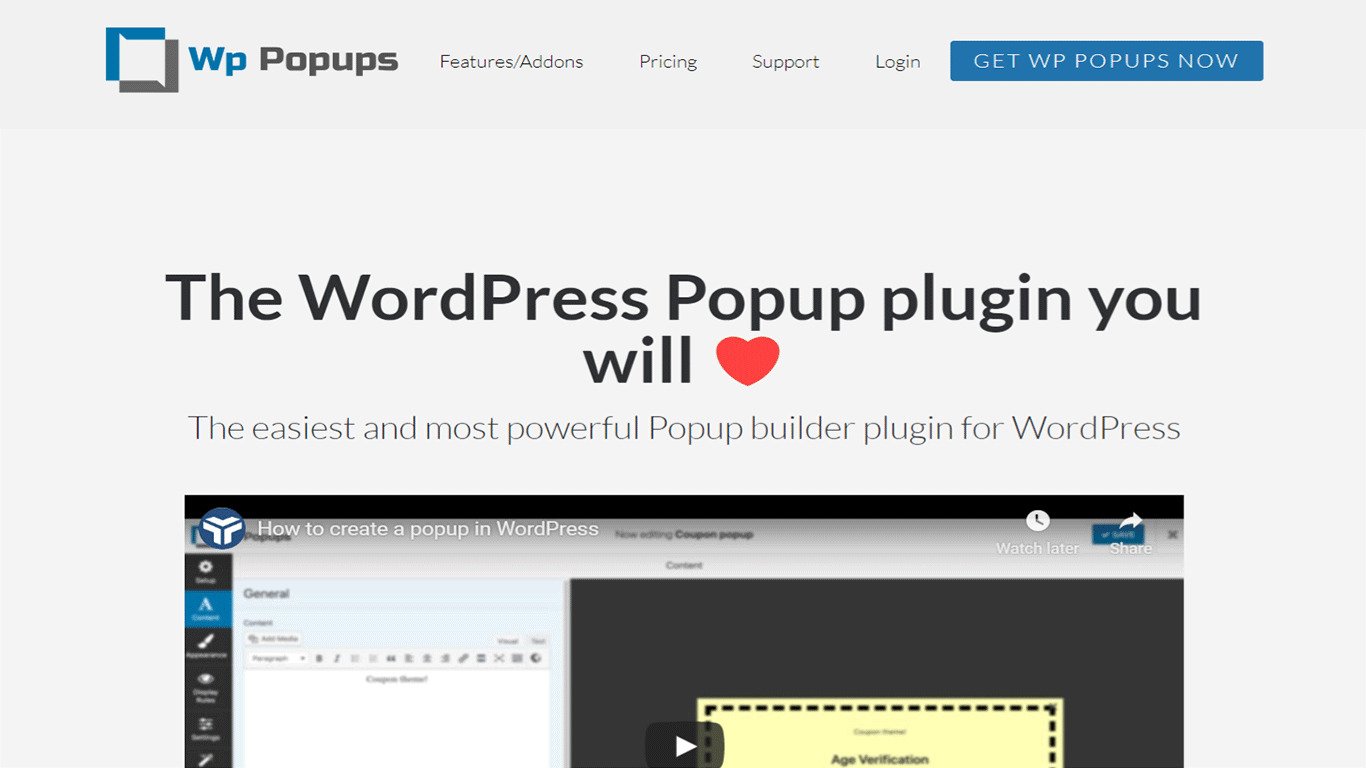The height and width of the screenshot is (768, 1366).
Task: Insert a link using the chain icon
Action: click(462, 658)
